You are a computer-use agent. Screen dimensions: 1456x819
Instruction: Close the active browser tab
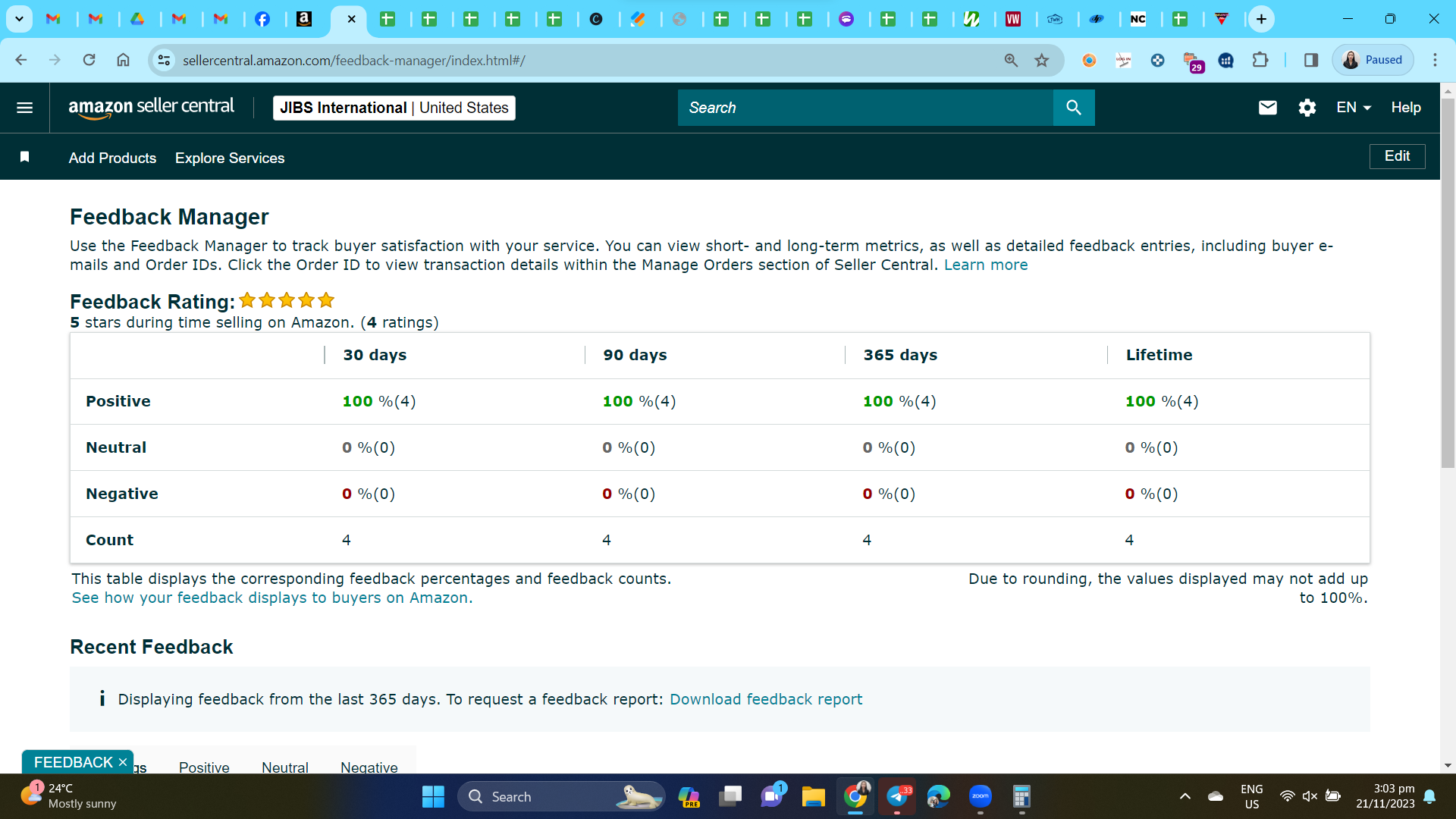point(351,19)
